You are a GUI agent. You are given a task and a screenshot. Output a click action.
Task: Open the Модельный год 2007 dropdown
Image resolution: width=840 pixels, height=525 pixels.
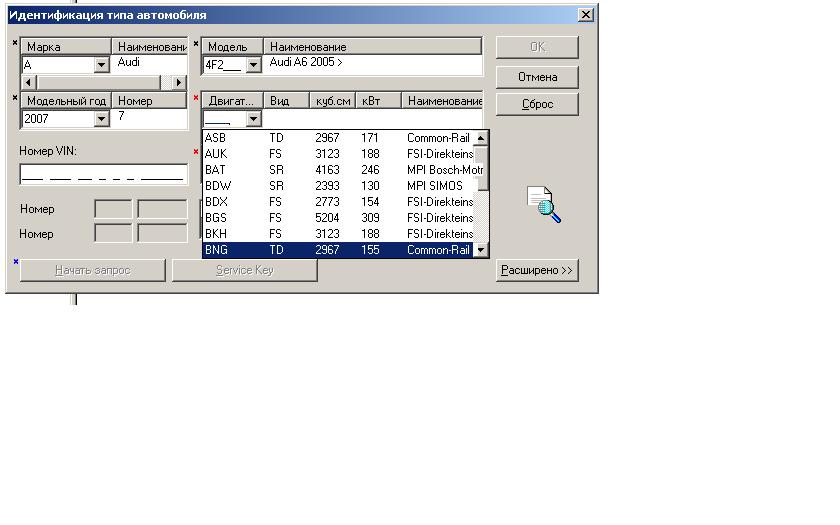pyautogui.click(x=101, y=119)
